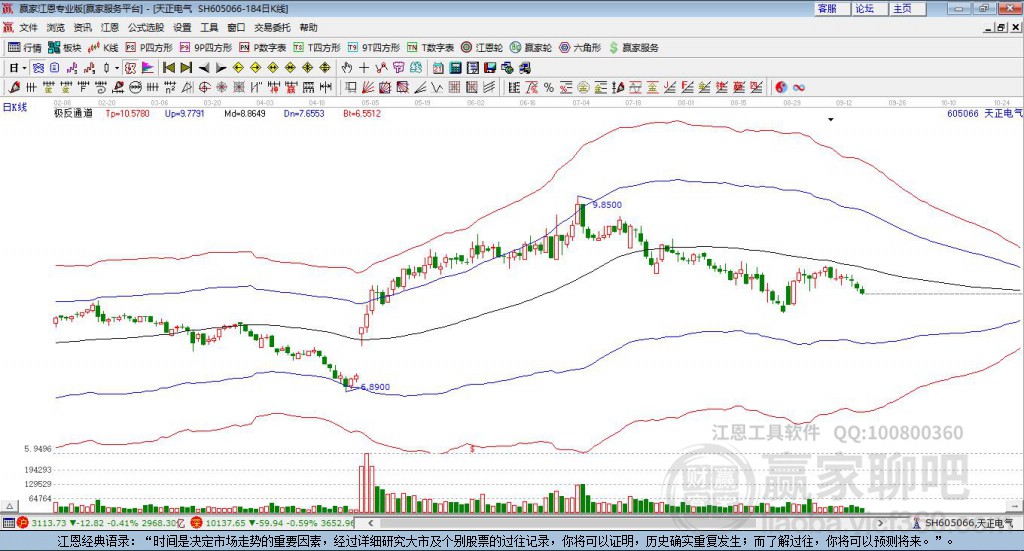Open the 文件 menu

click(28, 27)
